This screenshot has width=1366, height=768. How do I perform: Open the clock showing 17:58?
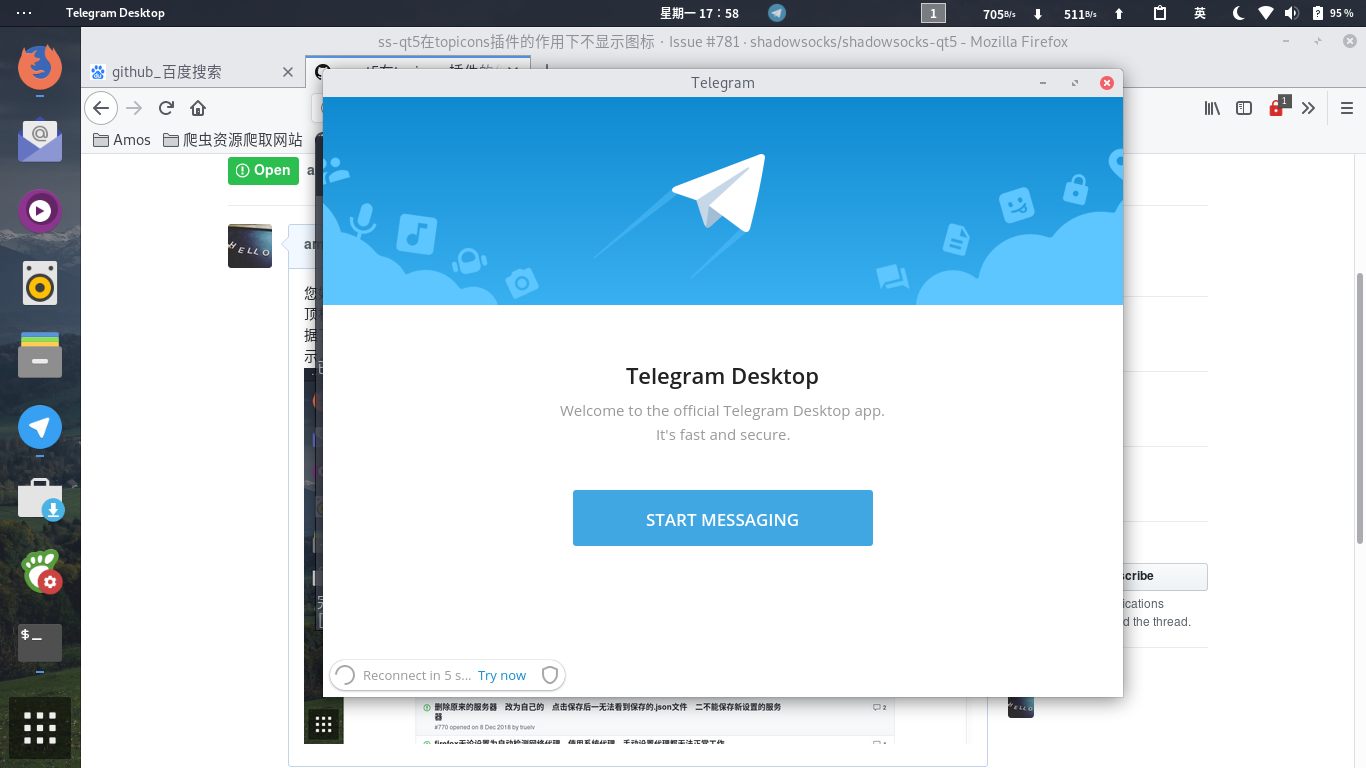point(699,13)
